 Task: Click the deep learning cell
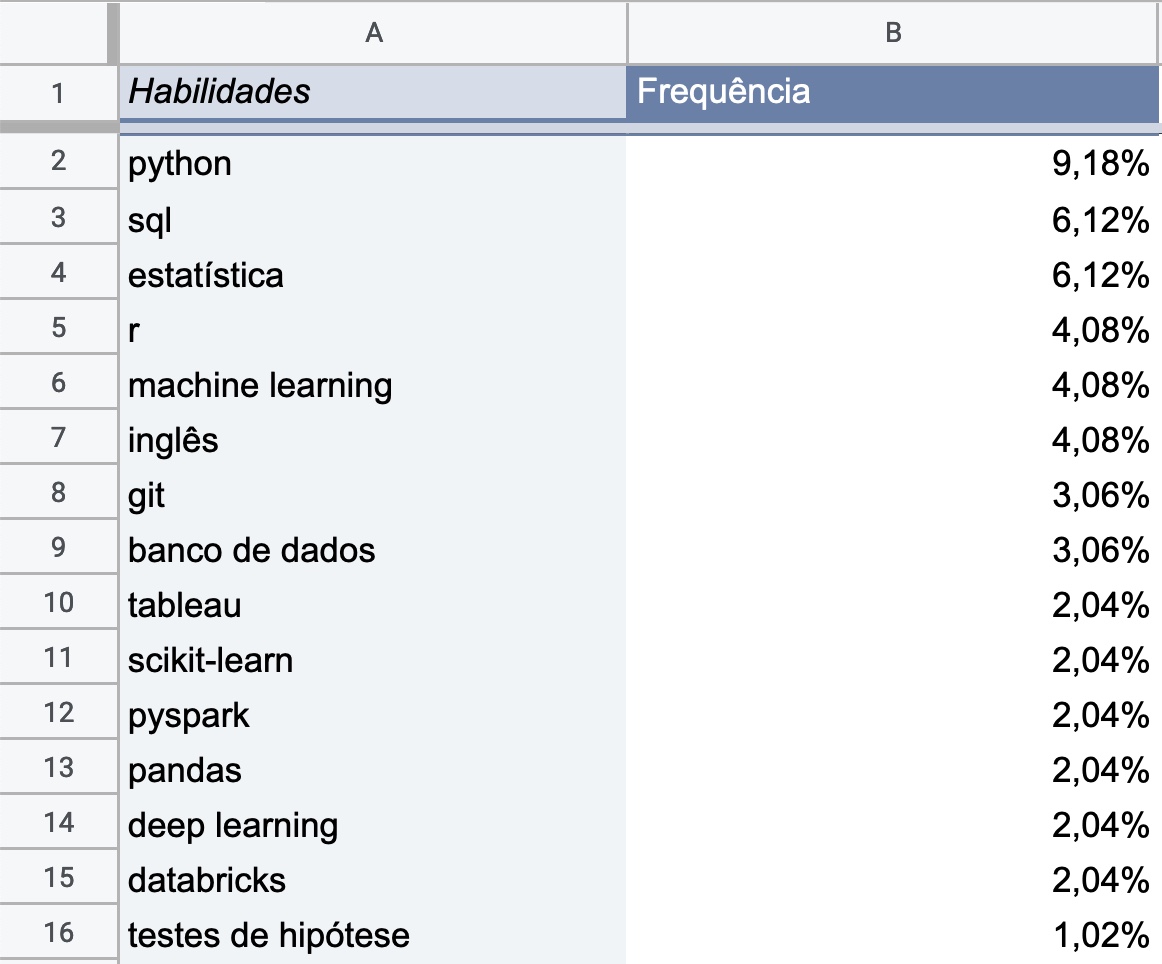click(x=373, y=824)
